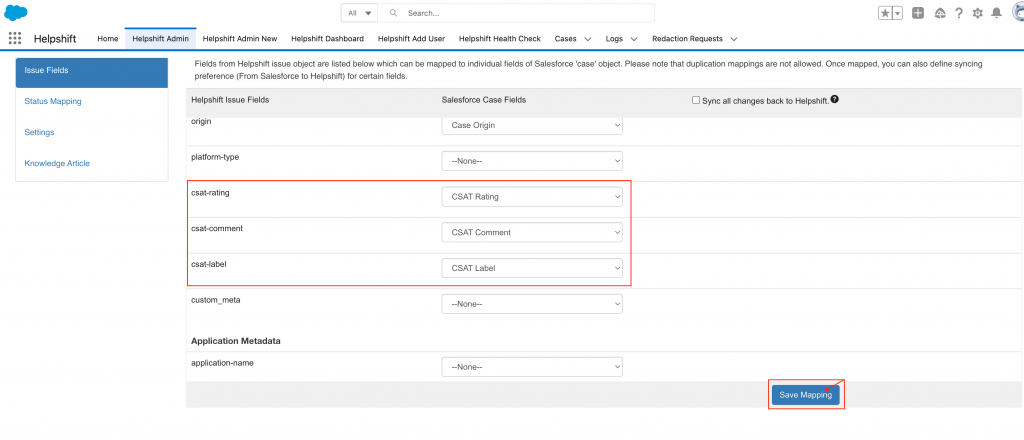Click the Favorites star icon
This screenshot has height=440, width=1024.
tap(884, 13)
